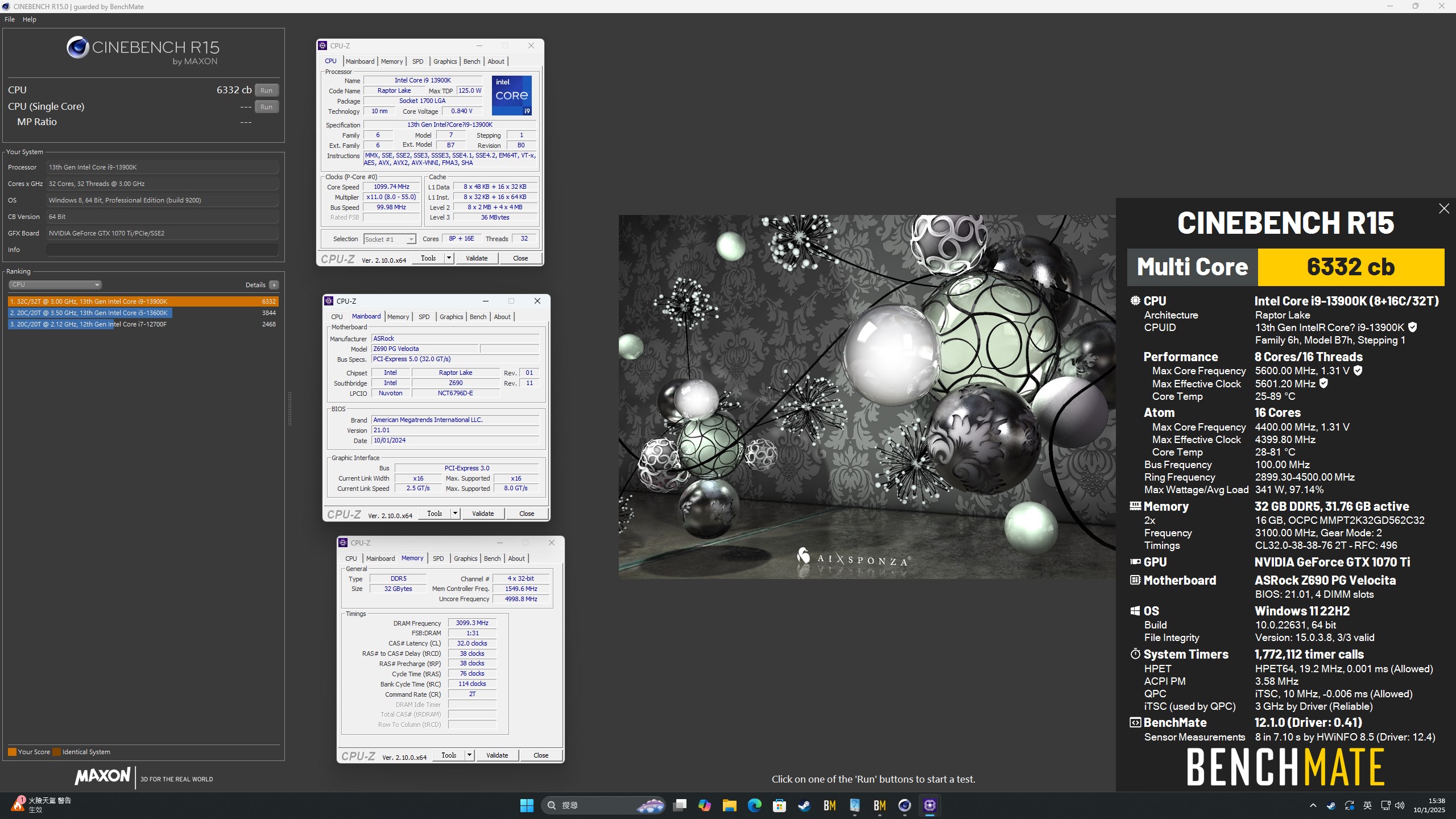Click the Memory module icon in BenchMate panel
The width and height of the screenshot is (1456, 819).
pyautogui.click(x=1135, y=506)
